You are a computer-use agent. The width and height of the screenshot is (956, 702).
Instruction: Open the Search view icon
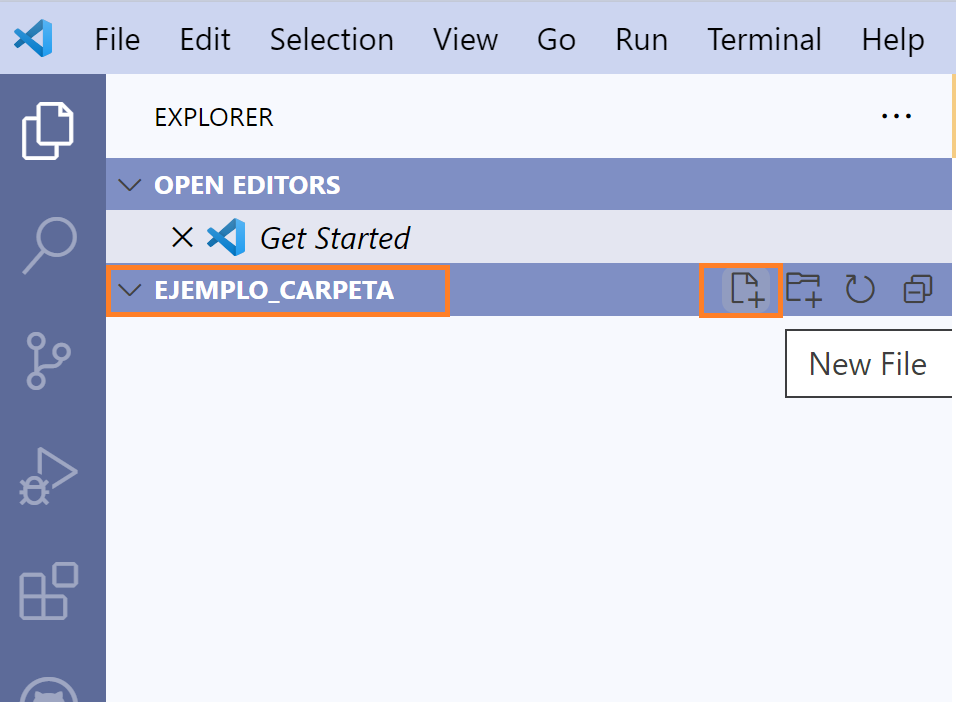click(x=51, y=242)
